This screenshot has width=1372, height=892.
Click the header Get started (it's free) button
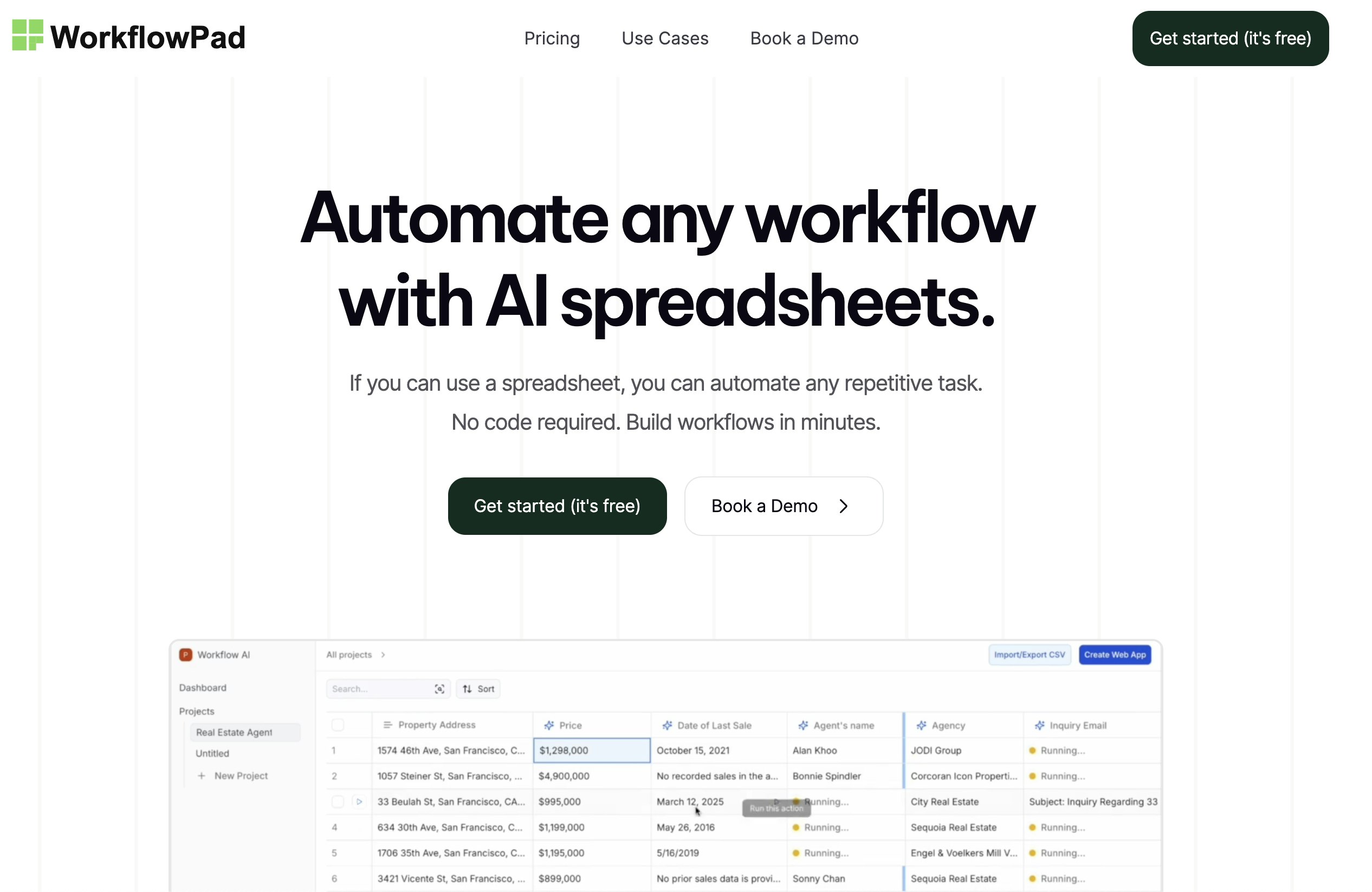(1230, 38)
